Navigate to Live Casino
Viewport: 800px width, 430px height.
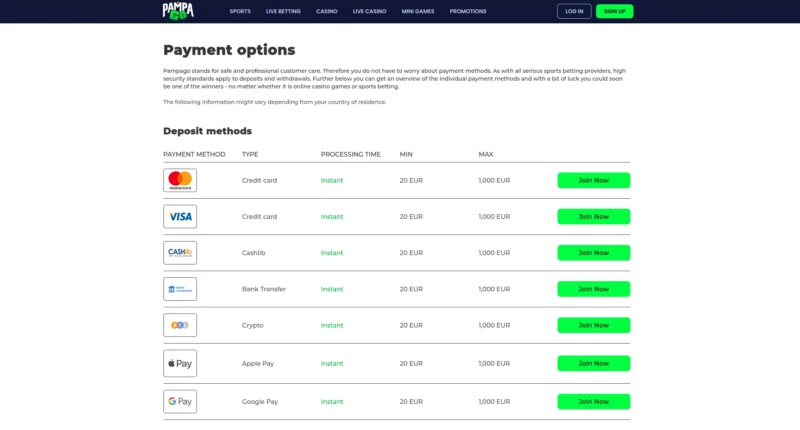pos(369,11)
